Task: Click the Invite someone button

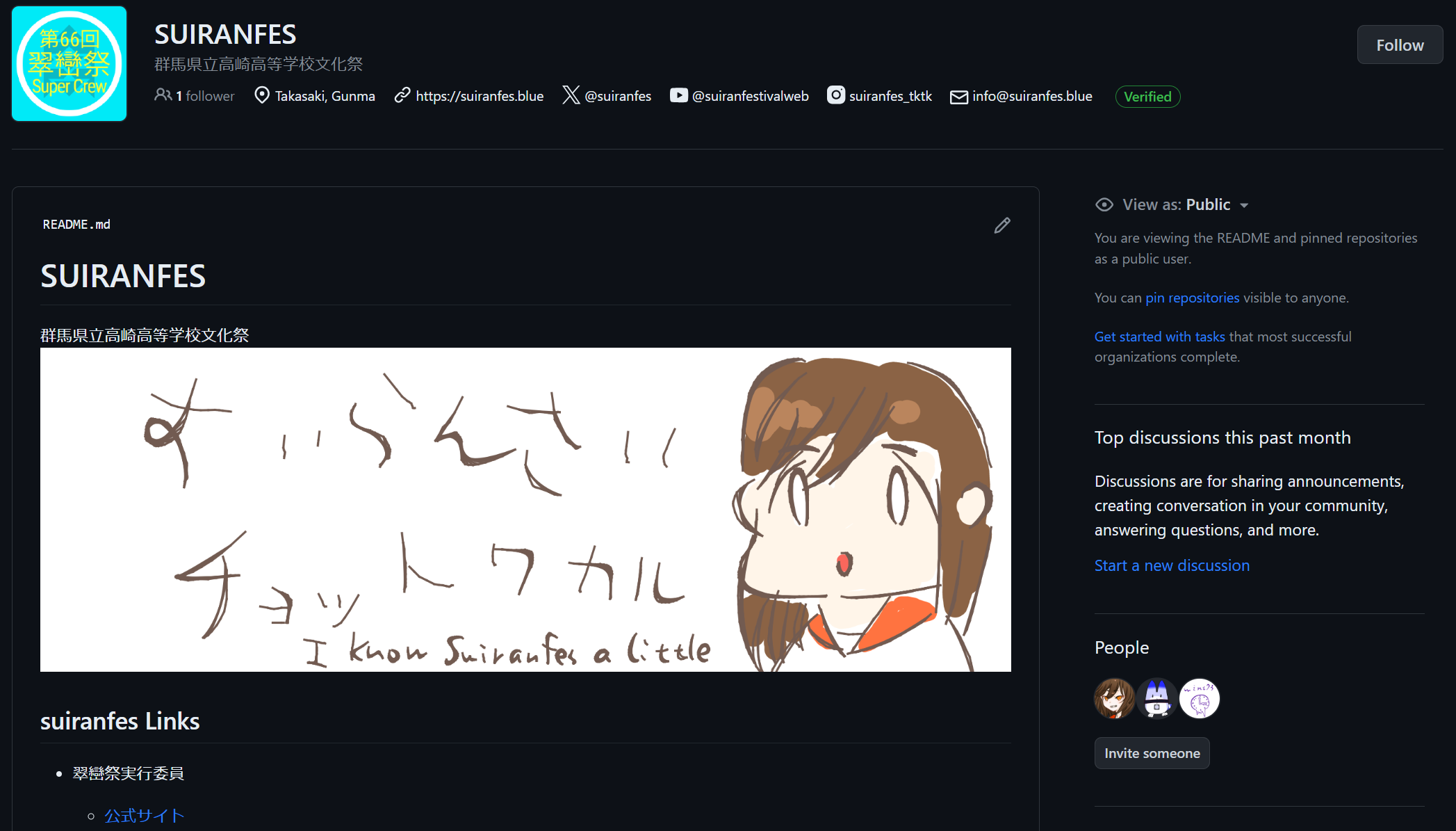Action: [1153, 753]
